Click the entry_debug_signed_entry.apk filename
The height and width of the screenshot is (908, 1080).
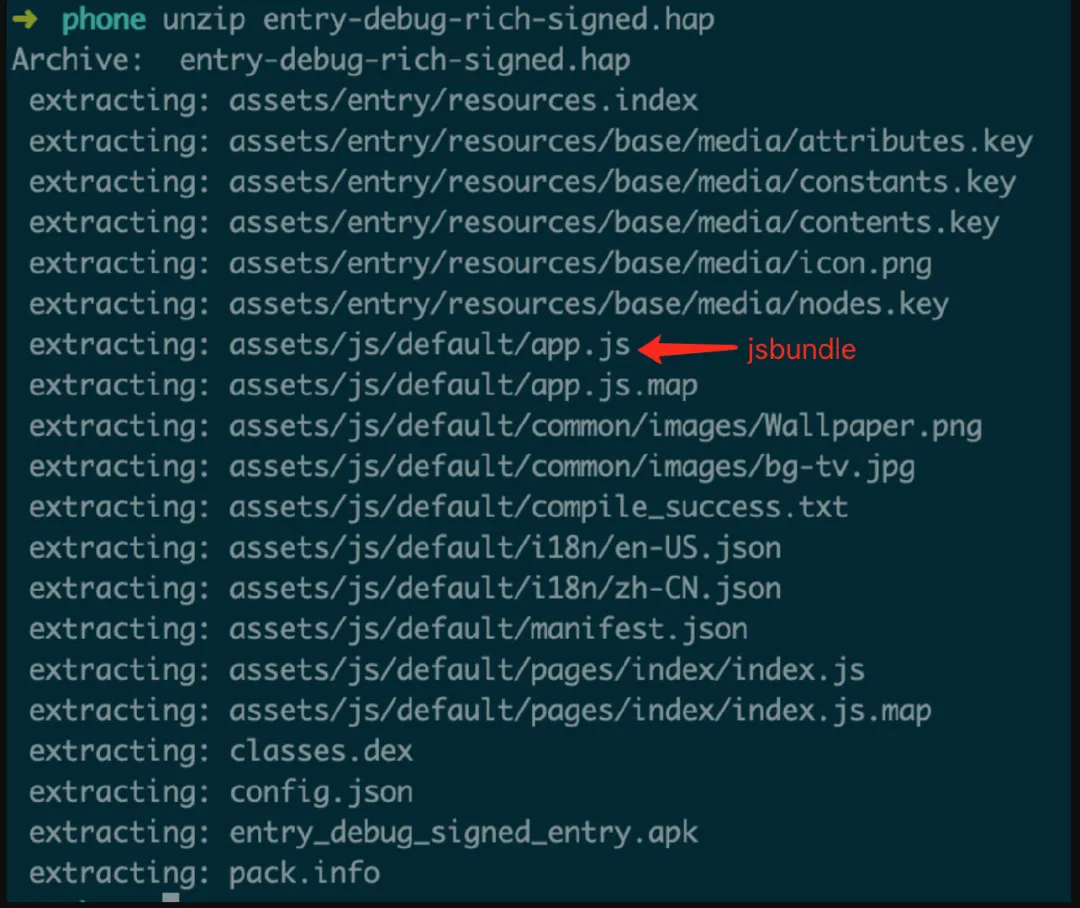[x=463, y=832]
